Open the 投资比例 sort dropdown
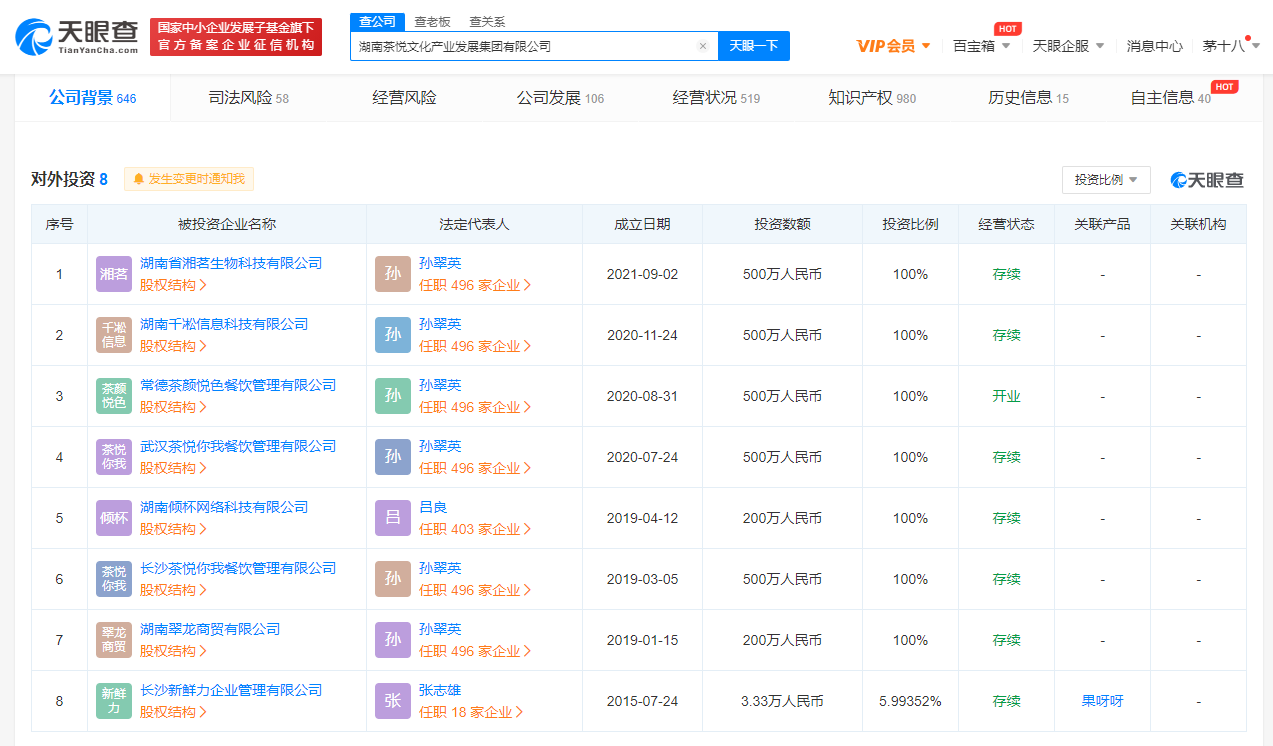 (1105, 180)
